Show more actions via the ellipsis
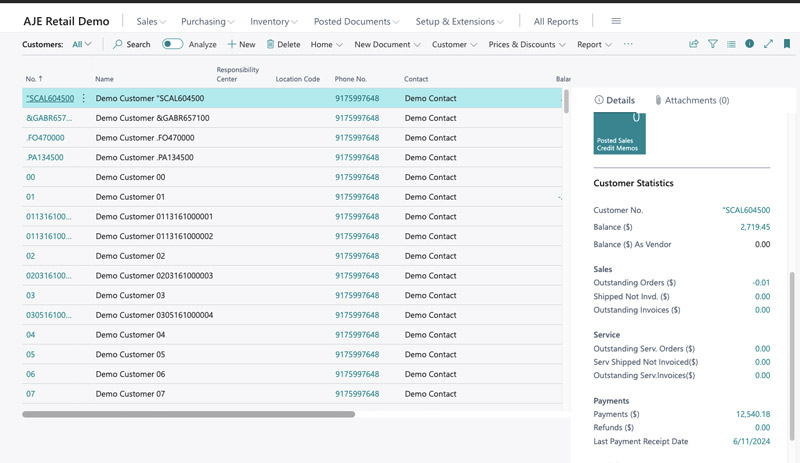 coord(628,44)
